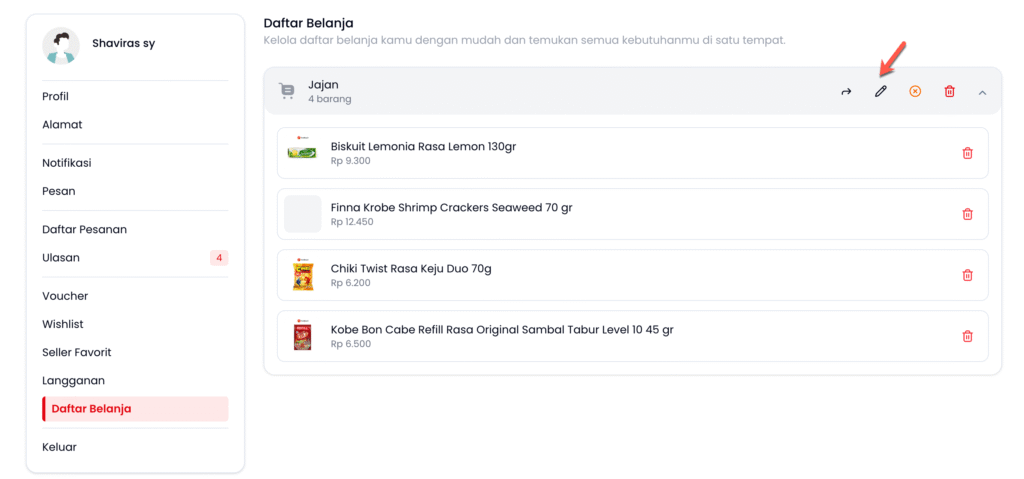This screenshot has width=1024, height=479.
Task: Click the Chiki Twist product thumbnail
Action: point(302,275)
